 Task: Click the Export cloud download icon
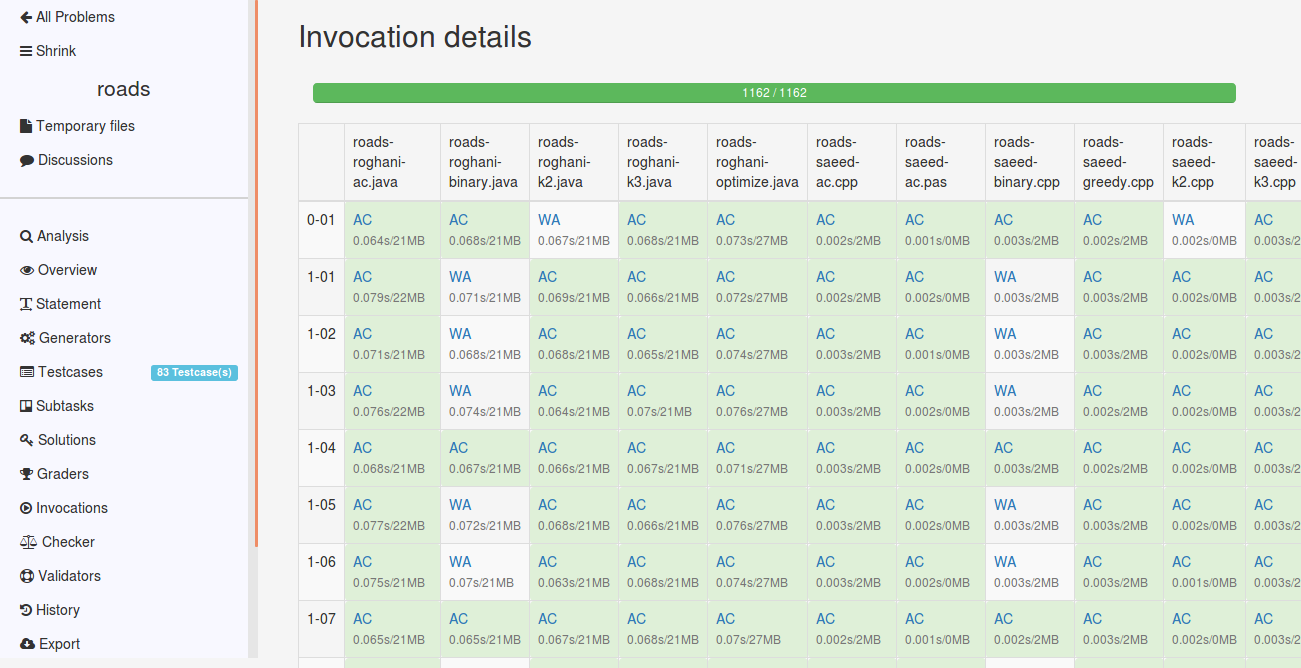[27, 644]
